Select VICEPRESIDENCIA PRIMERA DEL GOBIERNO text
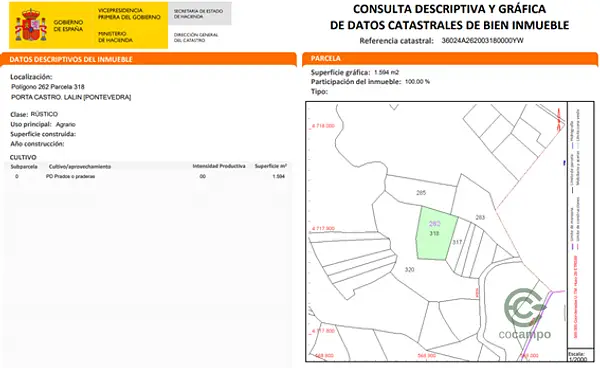This screenshot has height=368, width=600. [129, 14]
